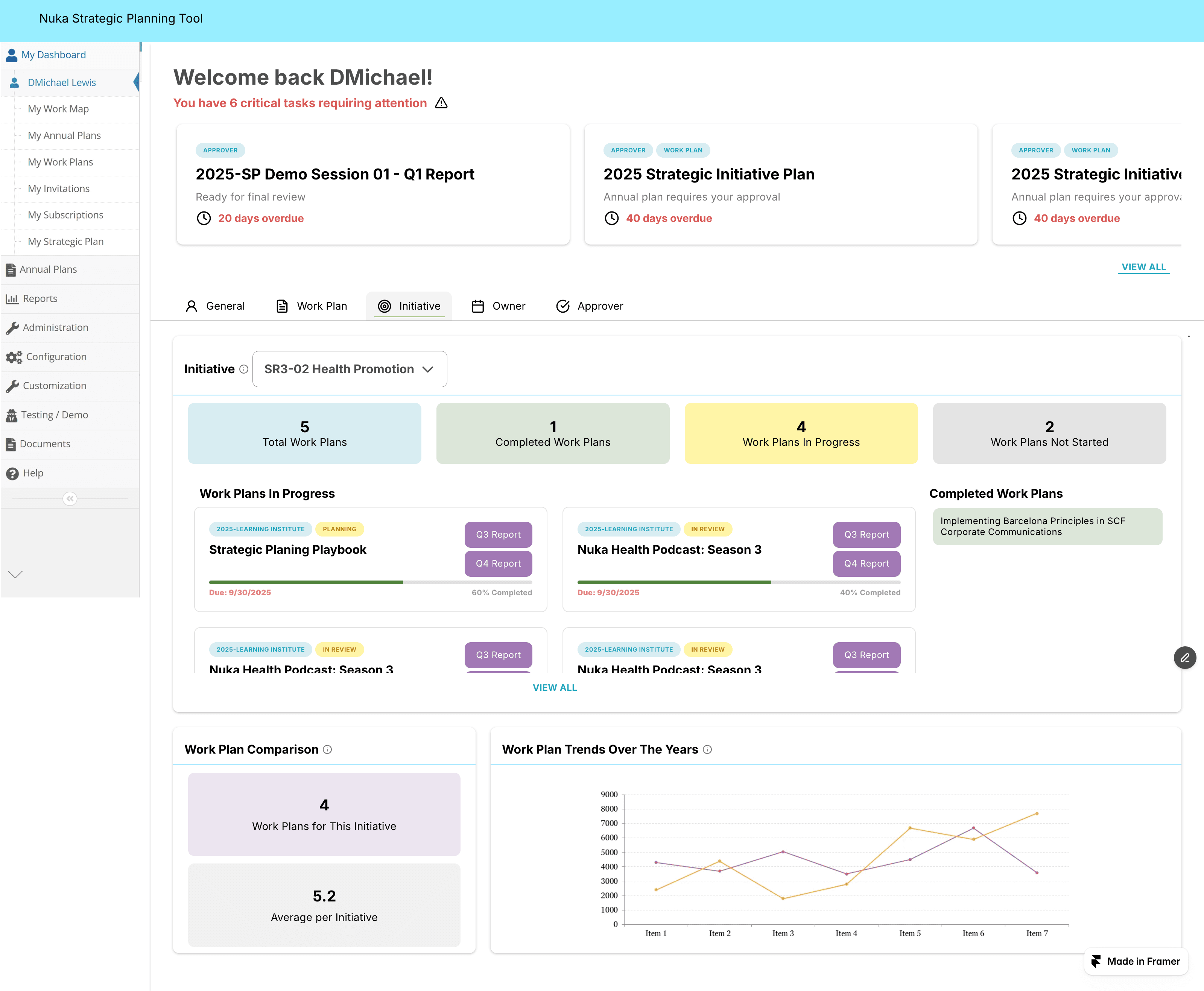
Task: Click info icon next to Work Plan Trends
Action: click(707, 749)
